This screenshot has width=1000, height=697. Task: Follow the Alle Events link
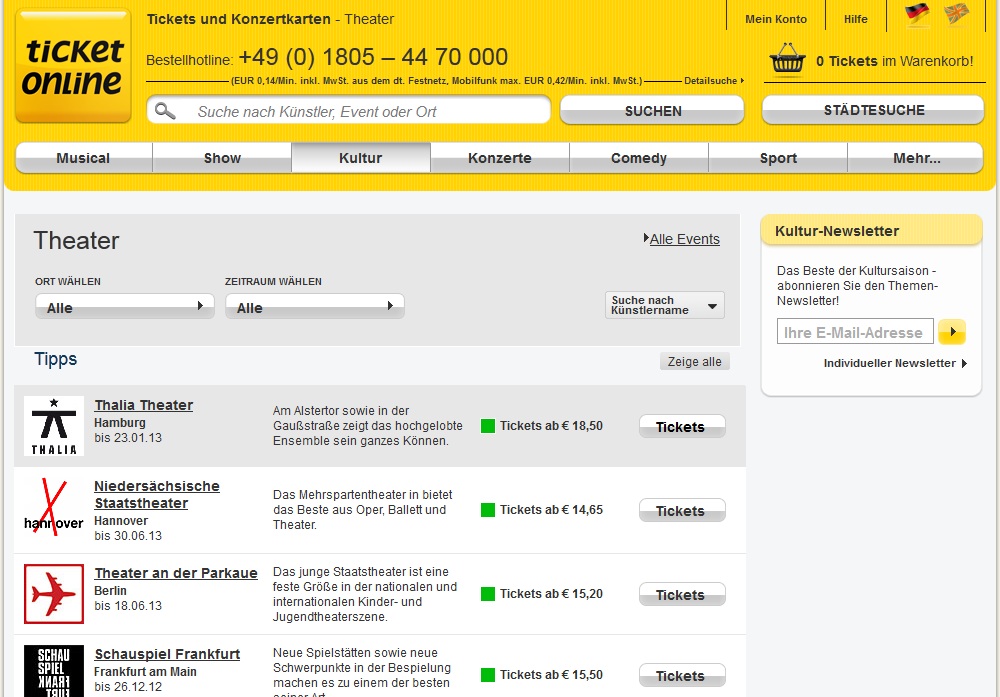click(x=684, y=239)
